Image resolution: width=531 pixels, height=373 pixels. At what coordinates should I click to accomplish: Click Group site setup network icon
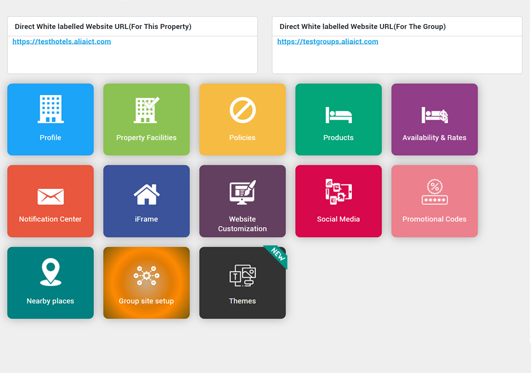pyautogui.click(x=146, y=275)
